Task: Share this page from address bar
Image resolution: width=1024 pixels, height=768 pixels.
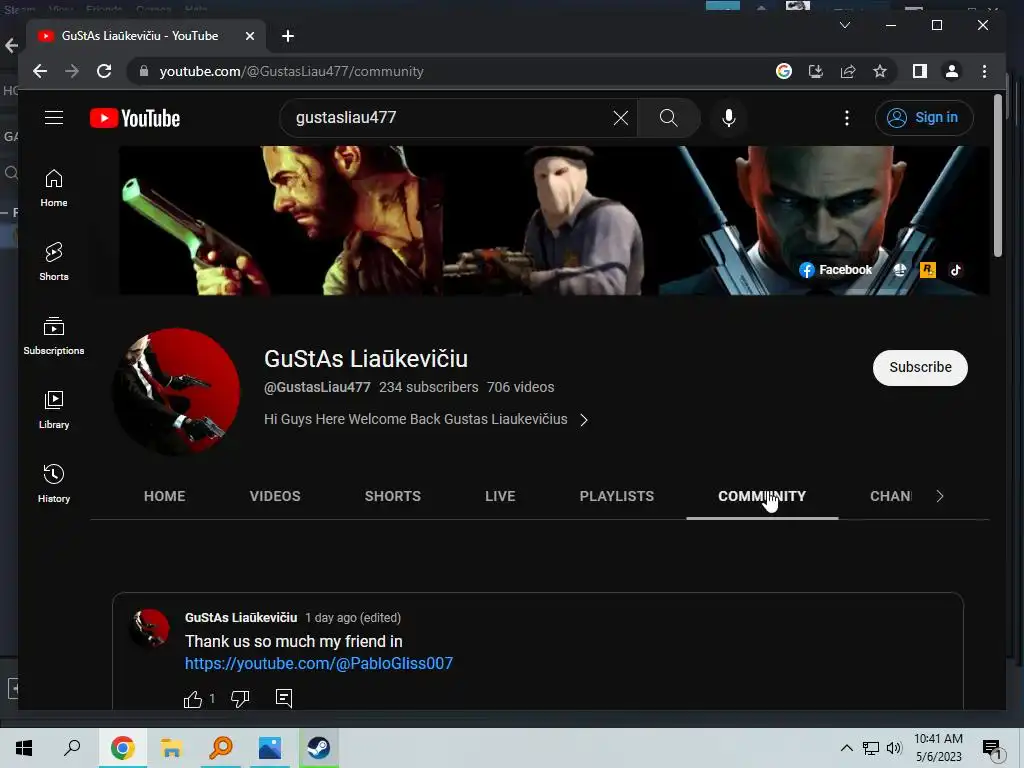Action: pos(848,71)
